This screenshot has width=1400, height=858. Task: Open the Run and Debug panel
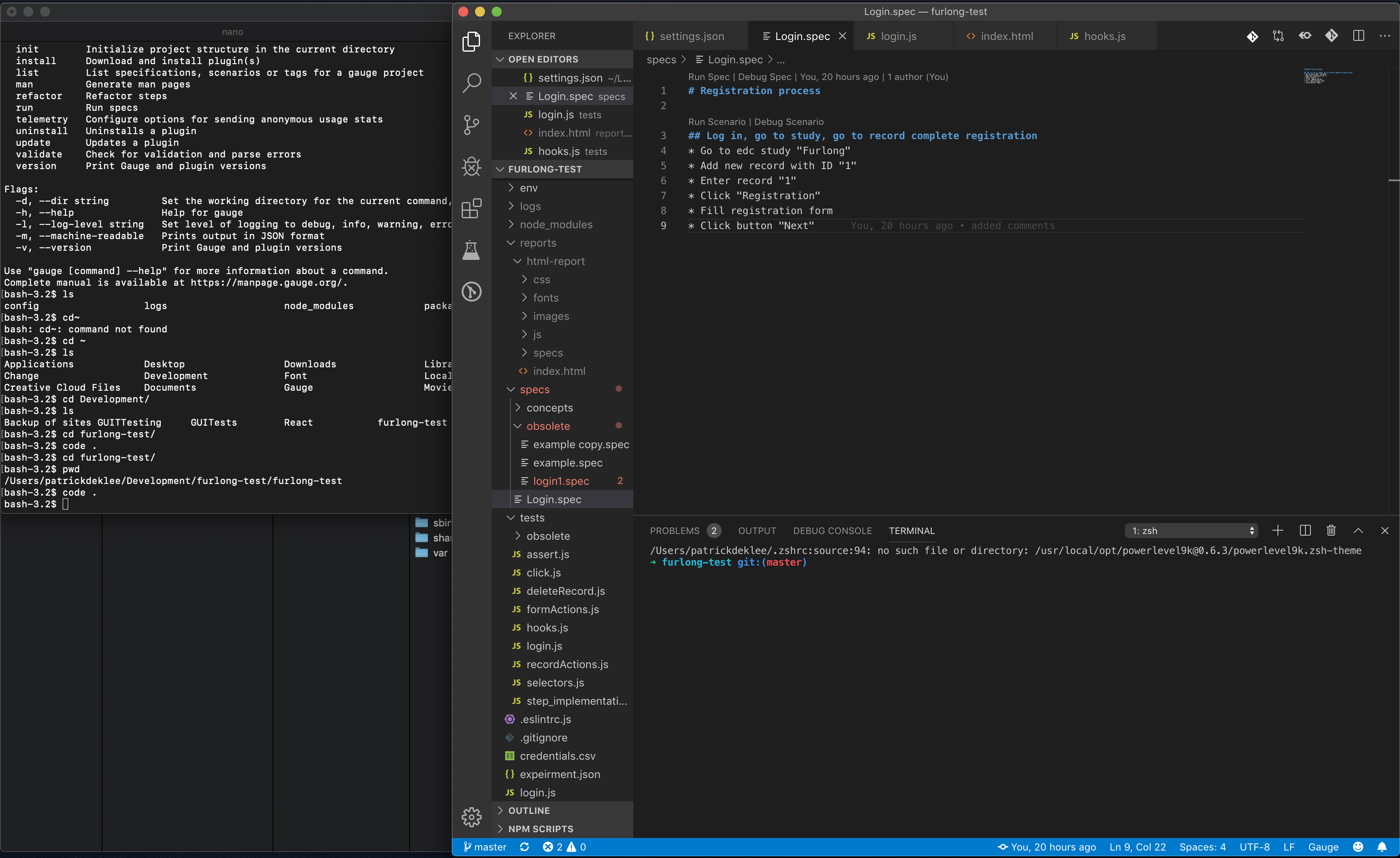[x=472, y=166]
